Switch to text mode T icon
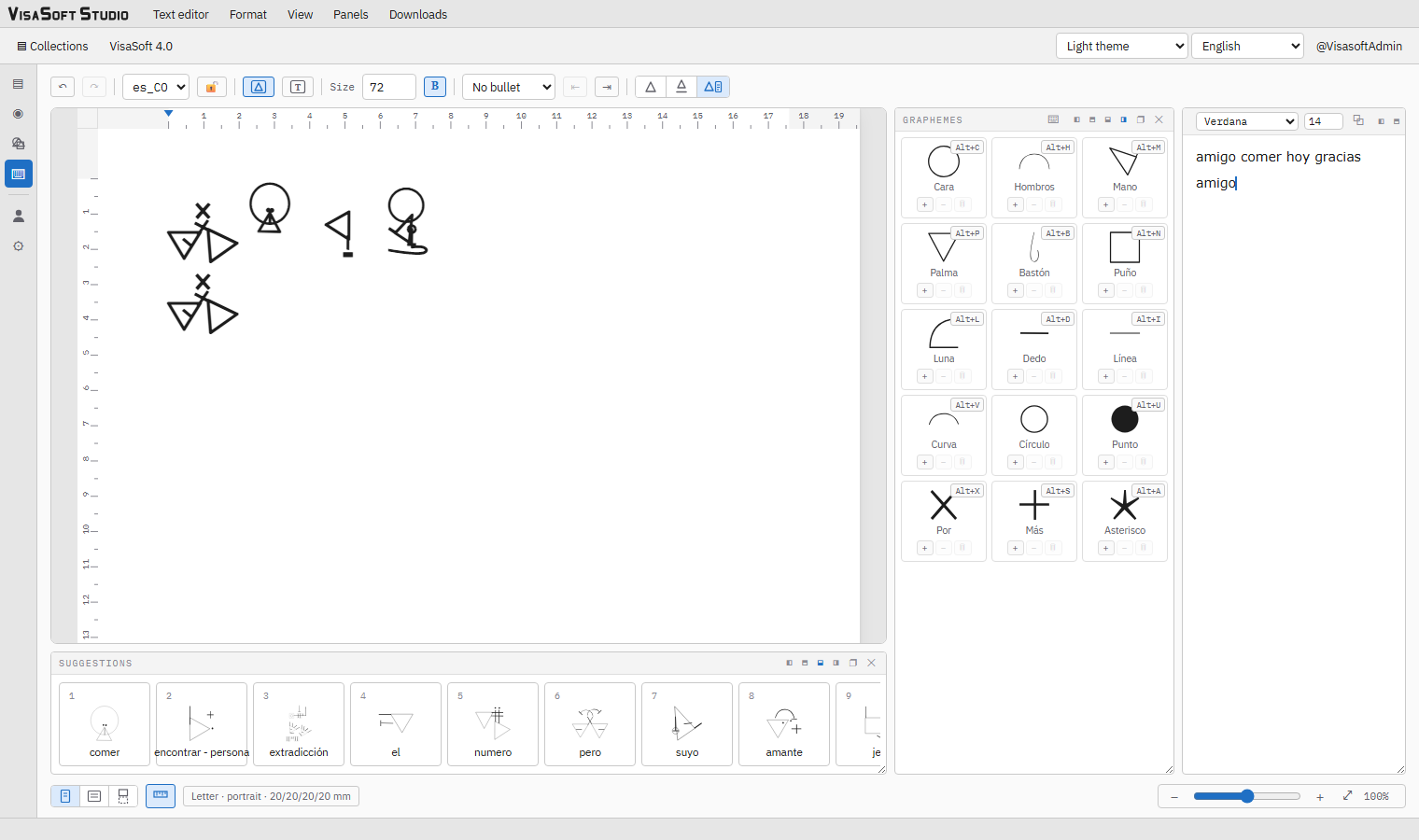 (x=298, y=87)
